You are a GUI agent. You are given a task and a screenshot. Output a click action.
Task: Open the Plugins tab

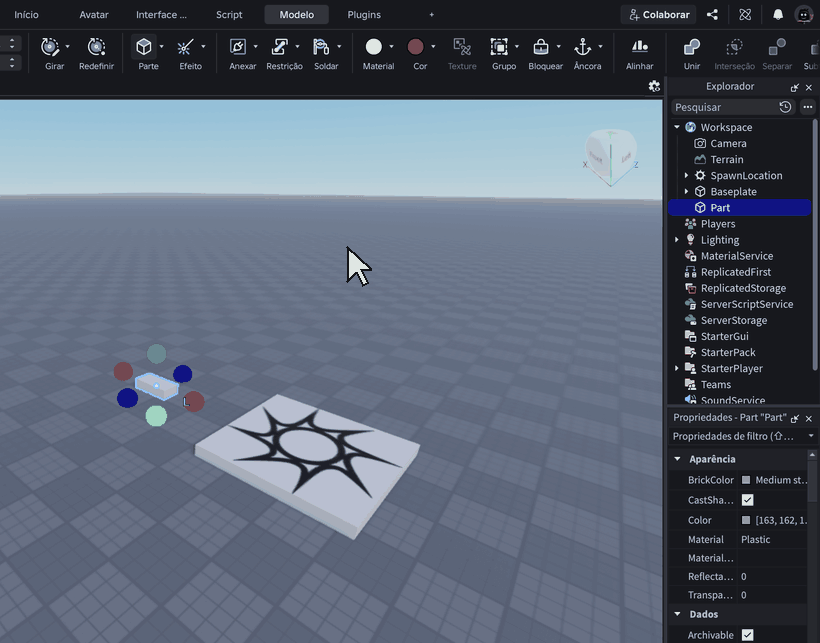364,15
